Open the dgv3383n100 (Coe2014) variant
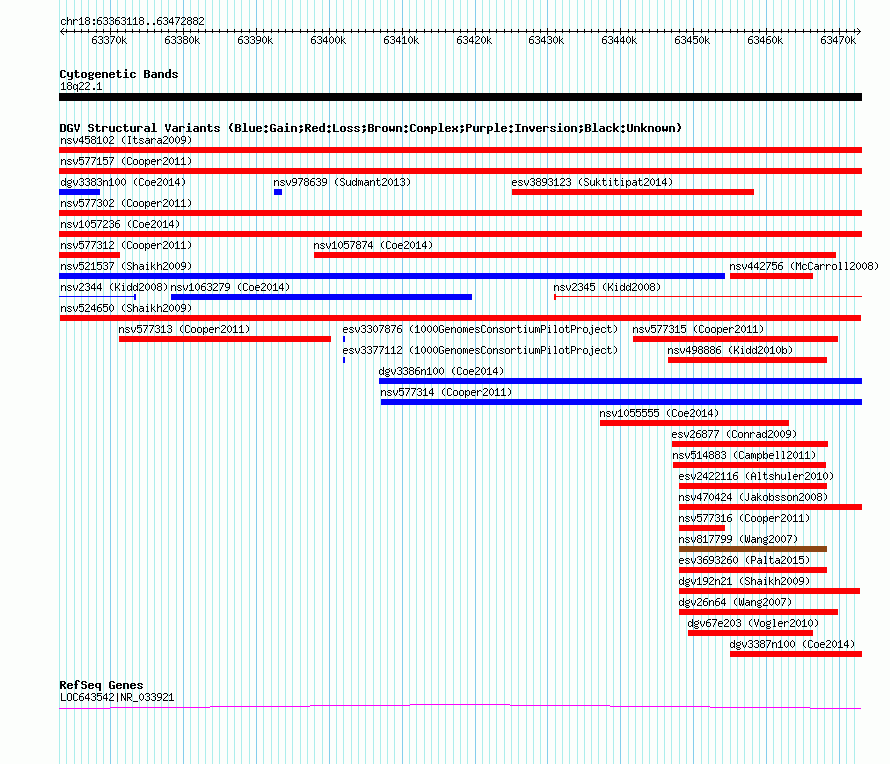 point(123,182)
